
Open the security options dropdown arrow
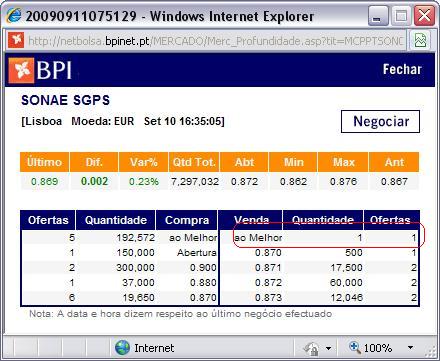click(x=328, y=348)
